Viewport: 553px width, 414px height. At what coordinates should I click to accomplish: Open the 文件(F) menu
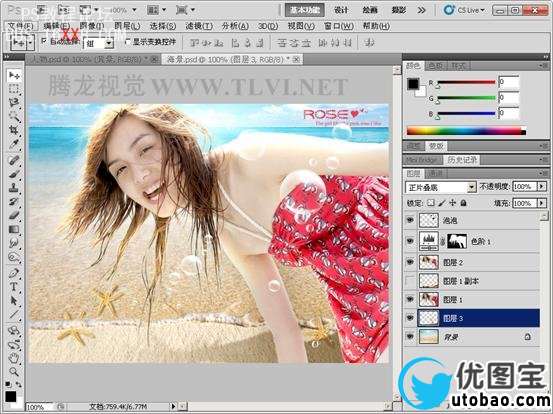click(21, 26)
